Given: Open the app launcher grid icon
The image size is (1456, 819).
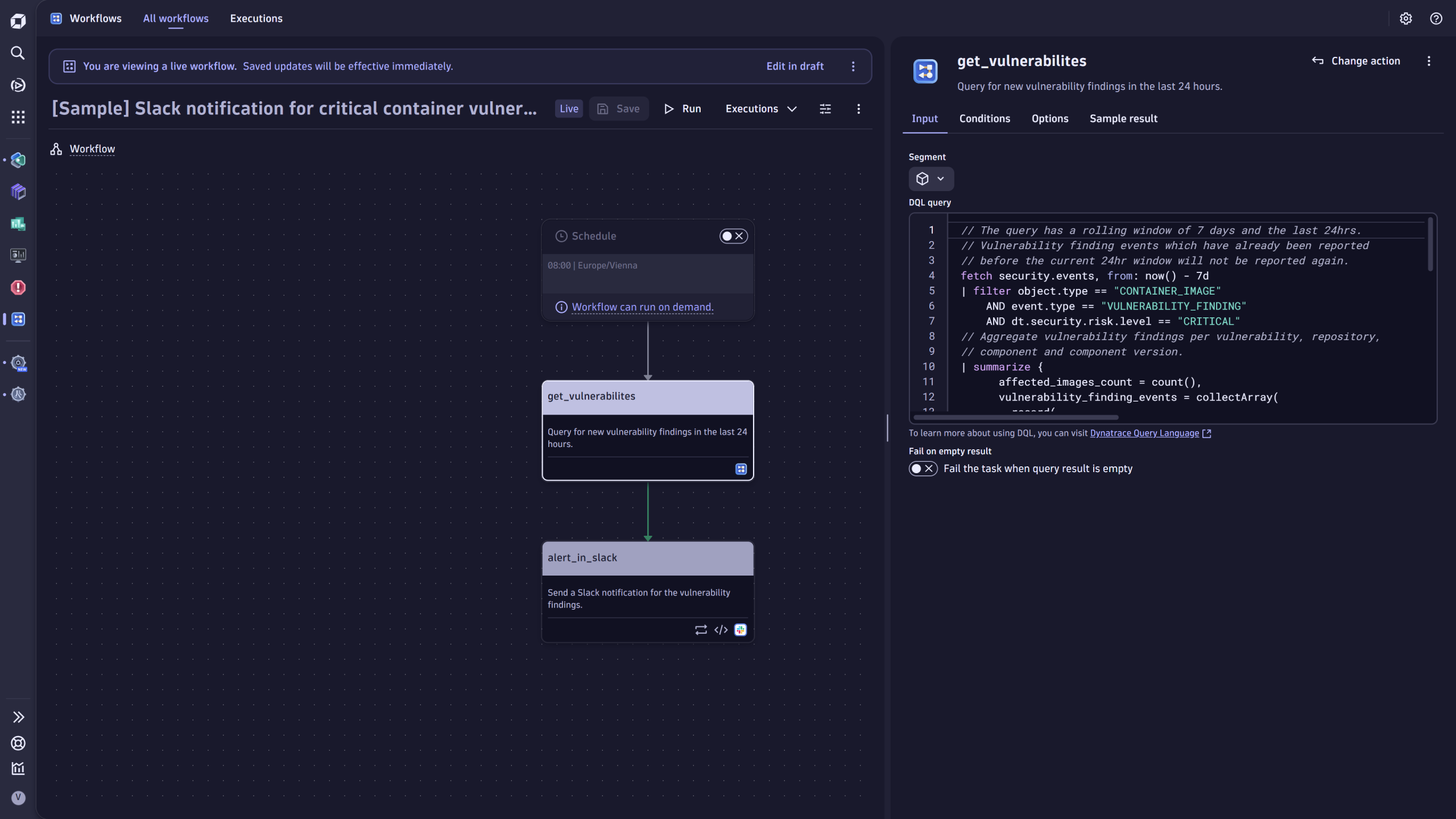Looking at the screenshot, I should click(x=18, y=117).
